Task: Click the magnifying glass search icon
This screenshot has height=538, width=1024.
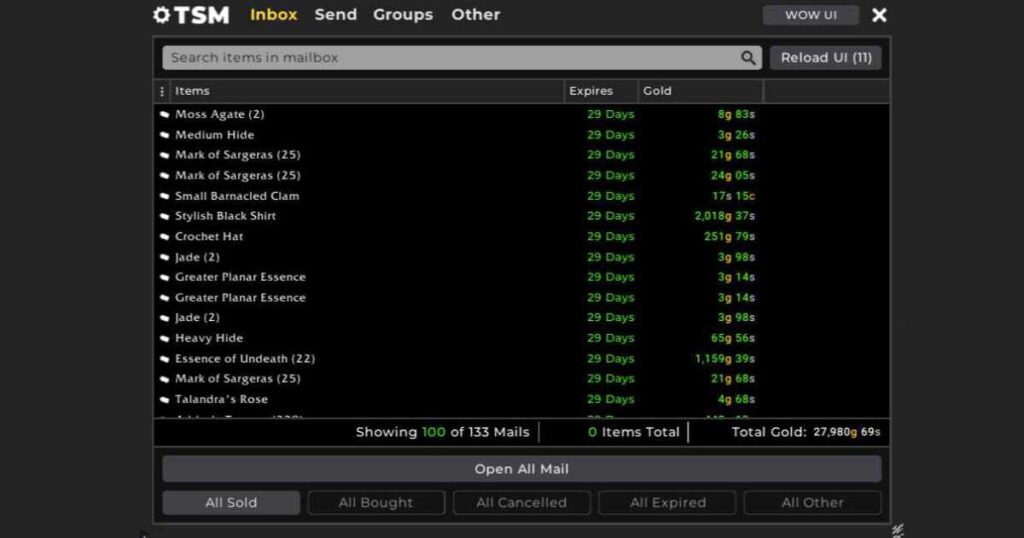Action: pyautogui.click(x=748, y=58)
